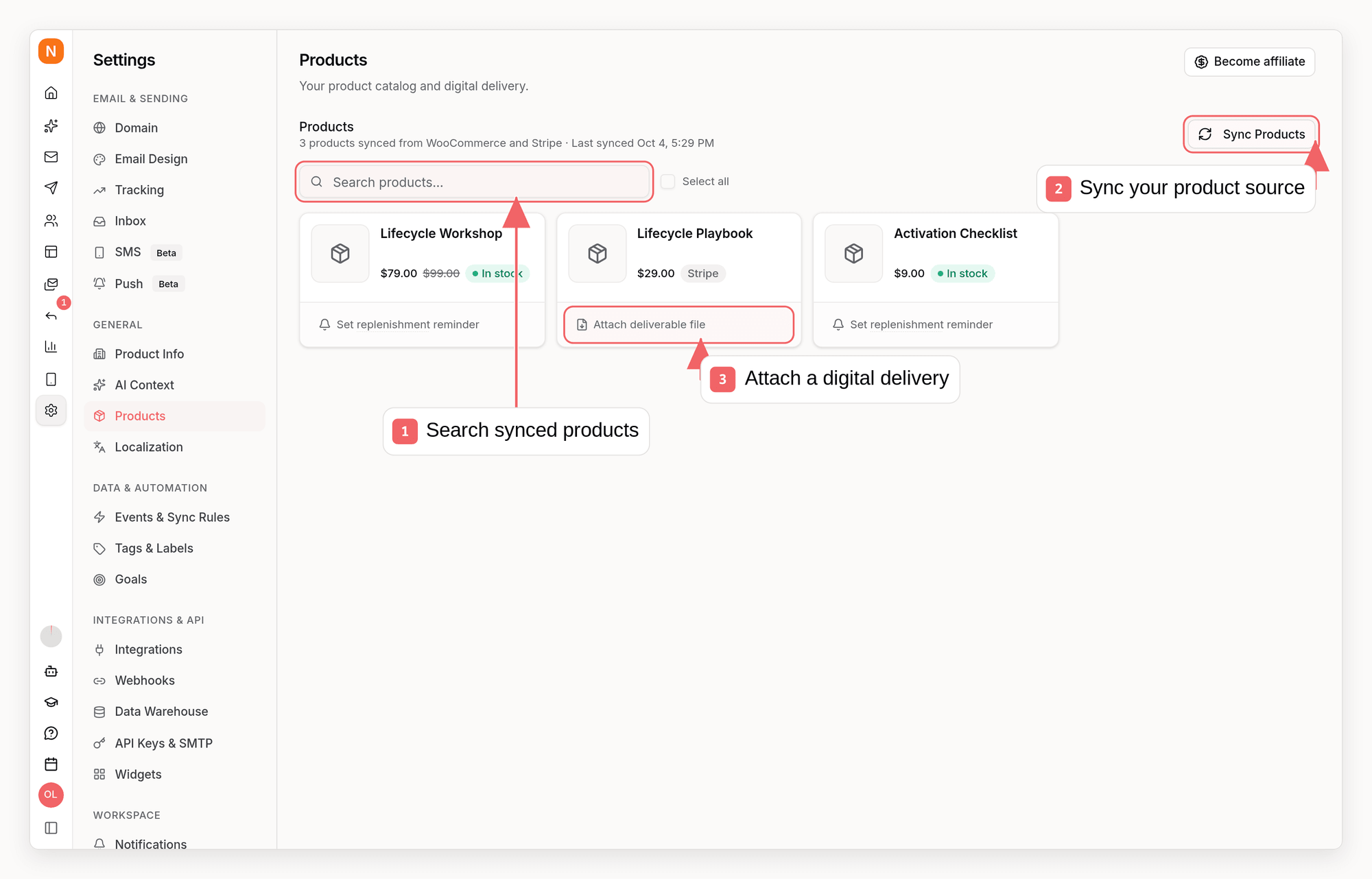Go to Product Info settings
The height and width of the screenshot is (879, 1372).
pyautogui.click(x=175, y=354)
